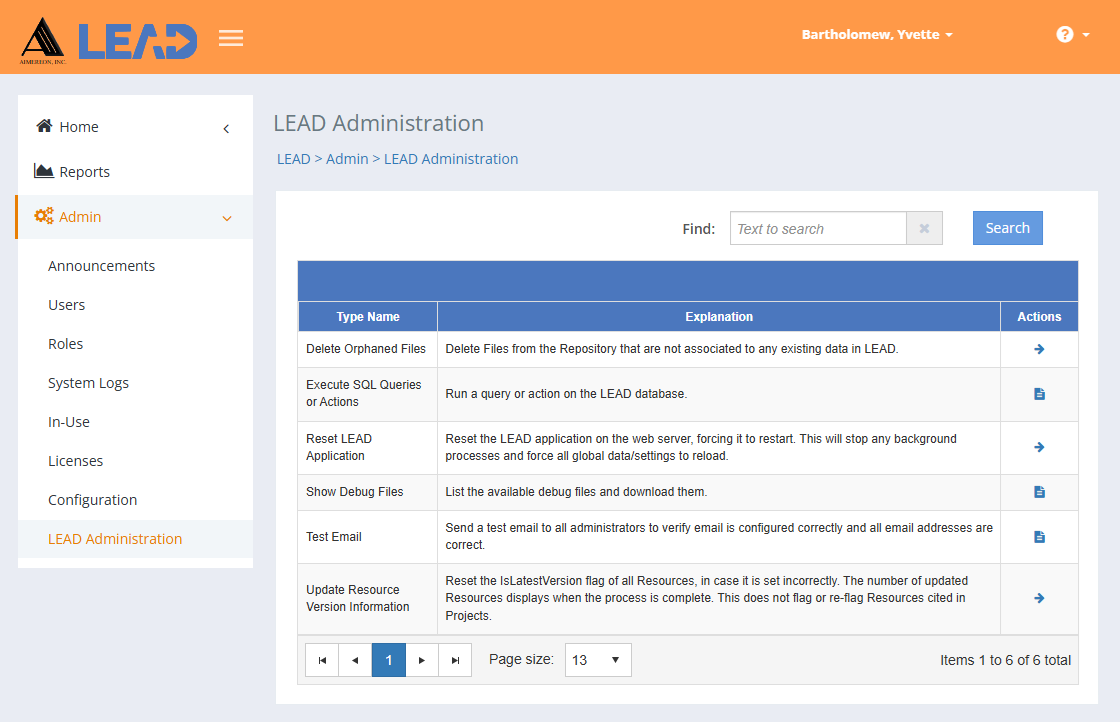This screenshot has height=722, width=1120.
Task: Open In-Use submenu item
Action: coord(69,422)
